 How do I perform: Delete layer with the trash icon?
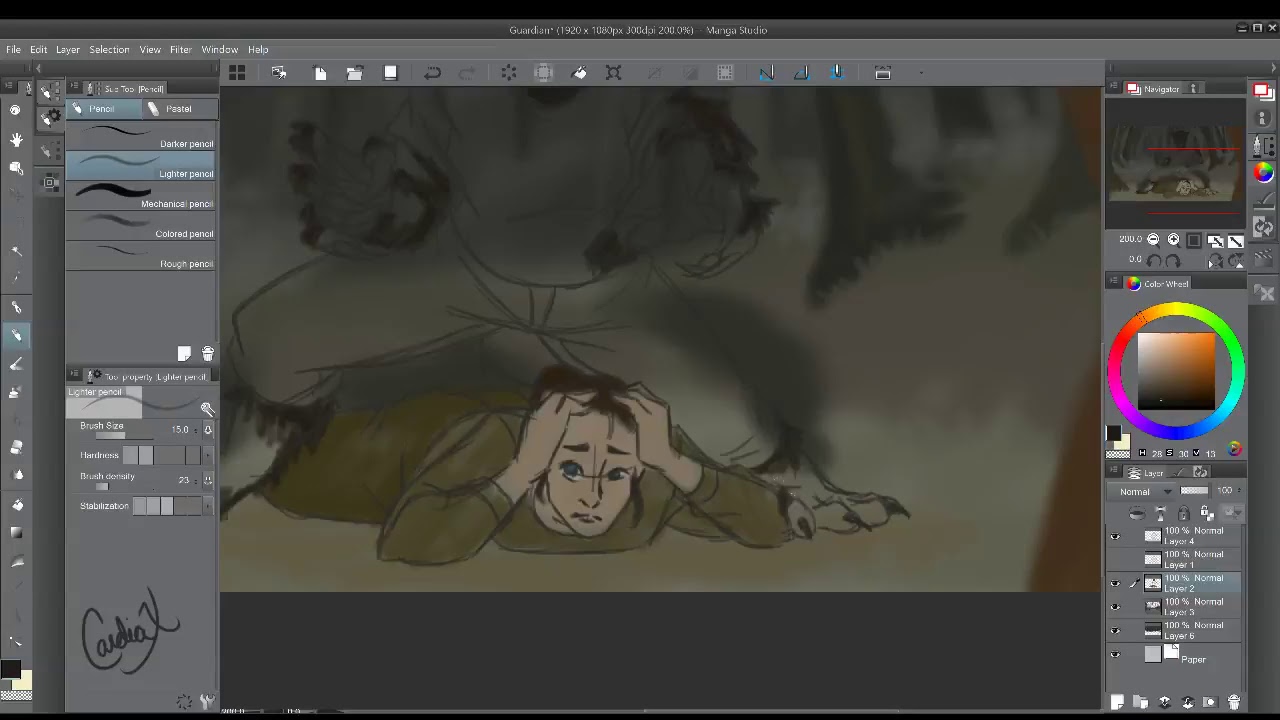tap(1234, 702)
